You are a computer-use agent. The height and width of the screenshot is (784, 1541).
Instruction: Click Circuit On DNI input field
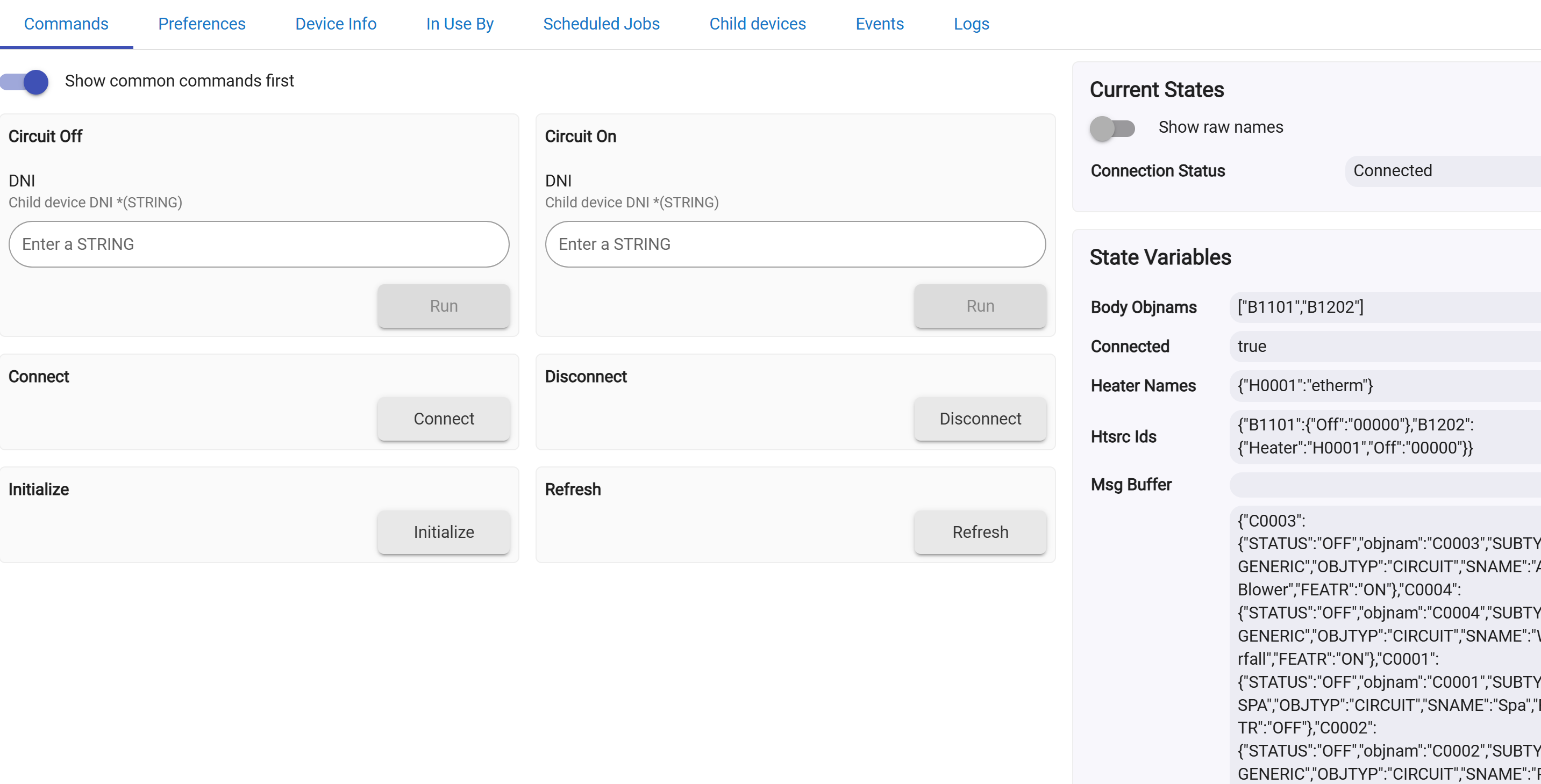point(795,244)
